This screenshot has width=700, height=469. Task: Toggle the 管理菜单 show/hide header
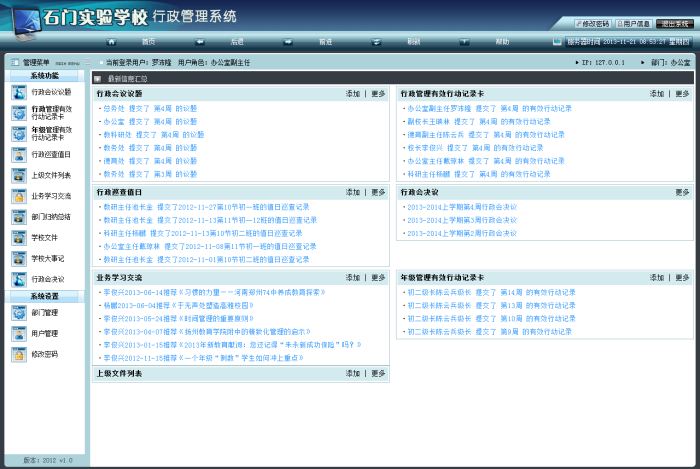44,62
